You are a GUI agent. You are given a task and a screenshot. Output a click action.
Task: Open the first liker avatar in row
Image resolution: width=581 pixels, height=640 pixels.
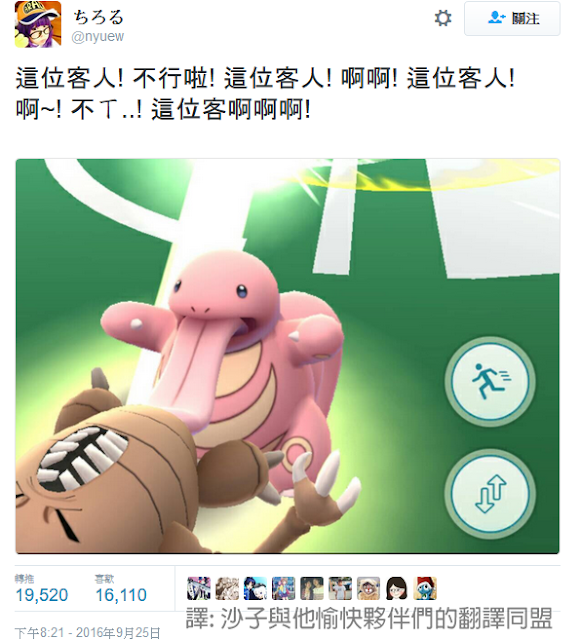199,588
